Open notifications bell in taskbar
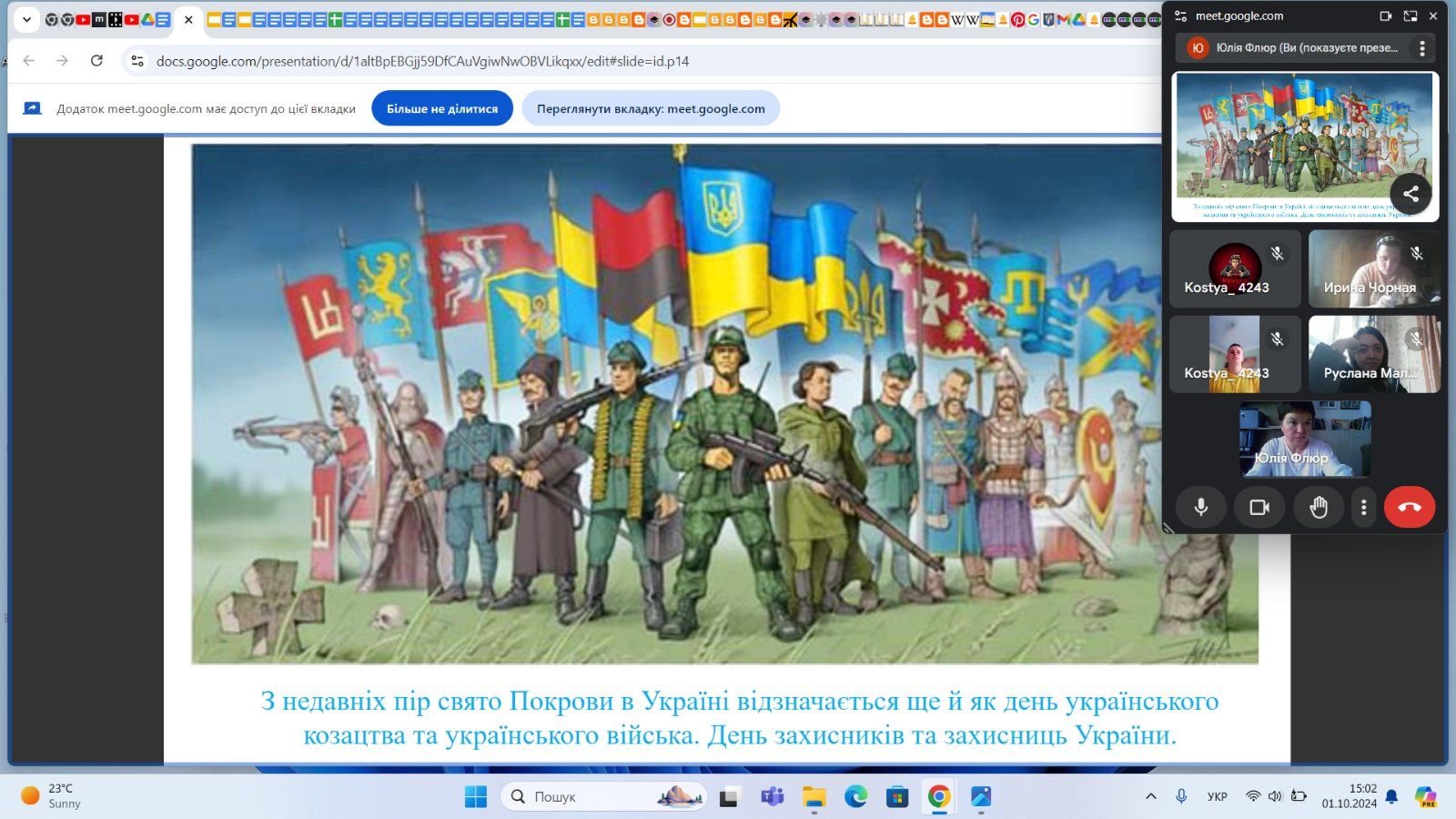 coord(1391,796)
